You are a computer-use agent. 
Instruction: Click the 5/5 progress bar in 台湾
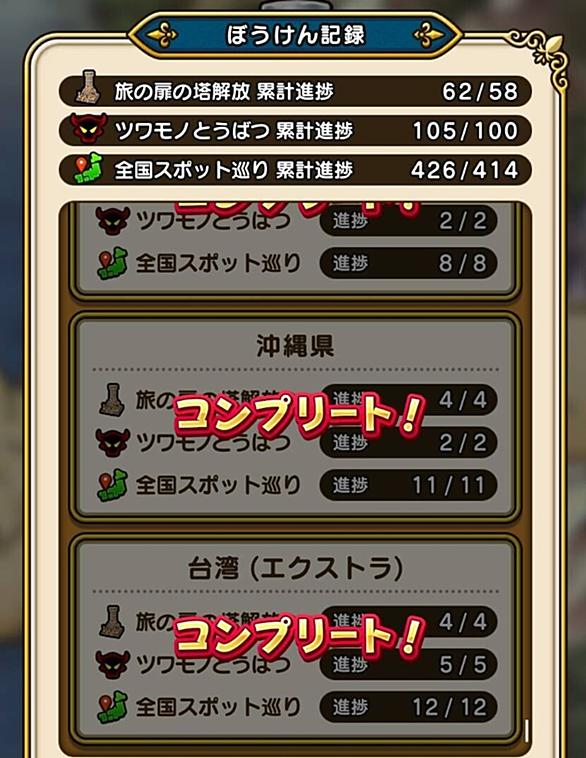[x=409, y=665]
